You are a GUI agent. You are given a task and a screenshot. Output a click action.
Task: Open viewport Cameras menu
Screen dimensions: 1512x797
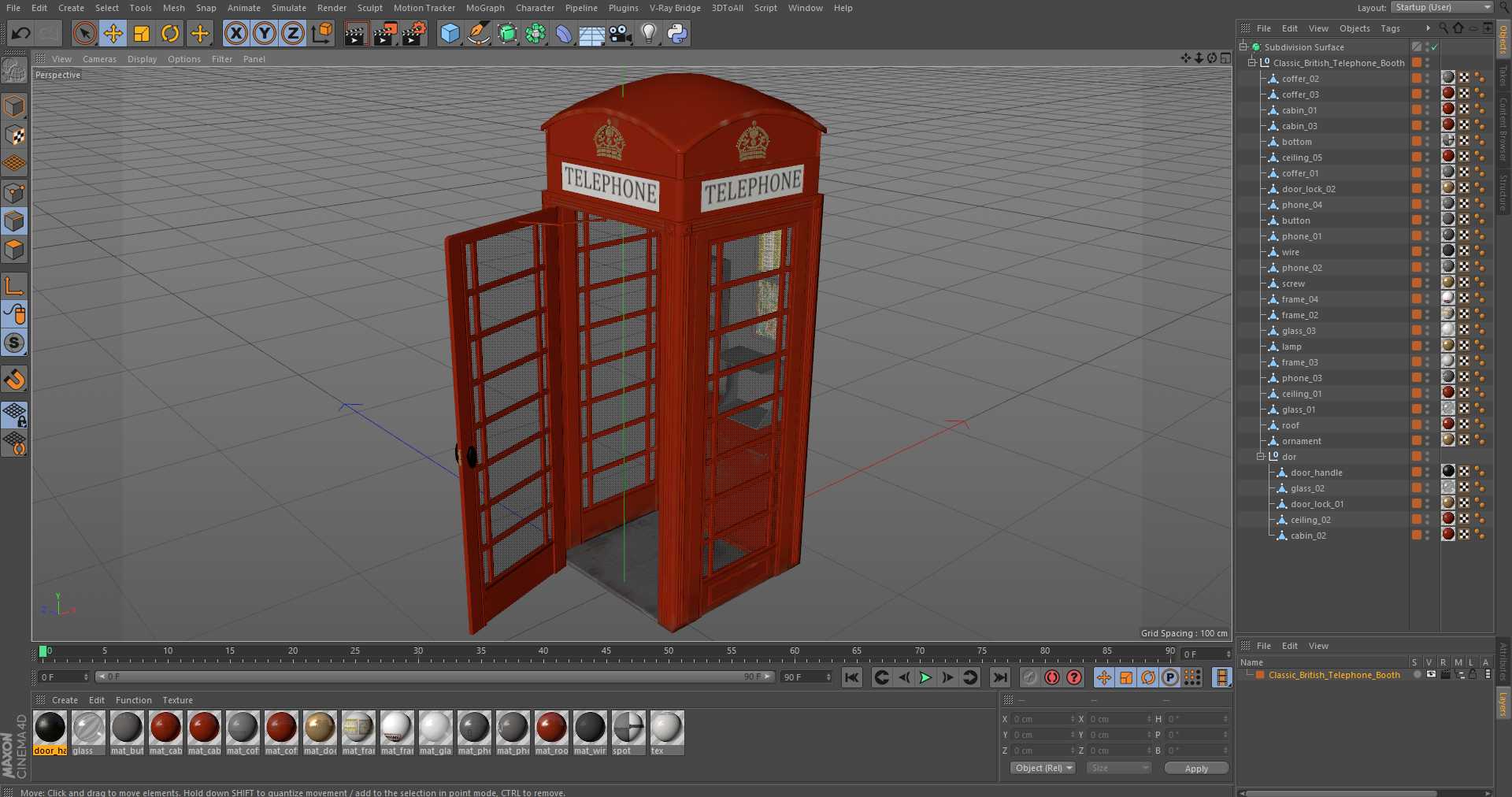click(99, 59)
